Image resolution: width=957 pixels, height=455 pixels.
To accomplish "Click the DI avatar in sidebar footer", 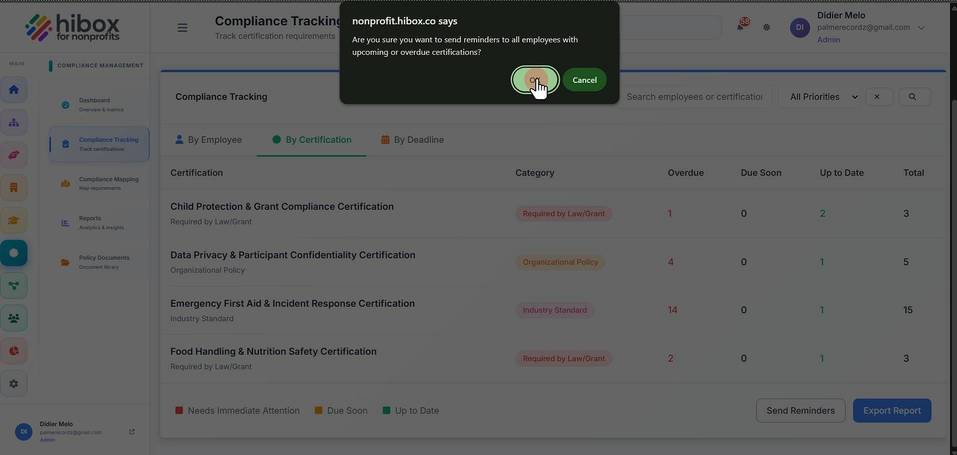I will coord(24,431).
